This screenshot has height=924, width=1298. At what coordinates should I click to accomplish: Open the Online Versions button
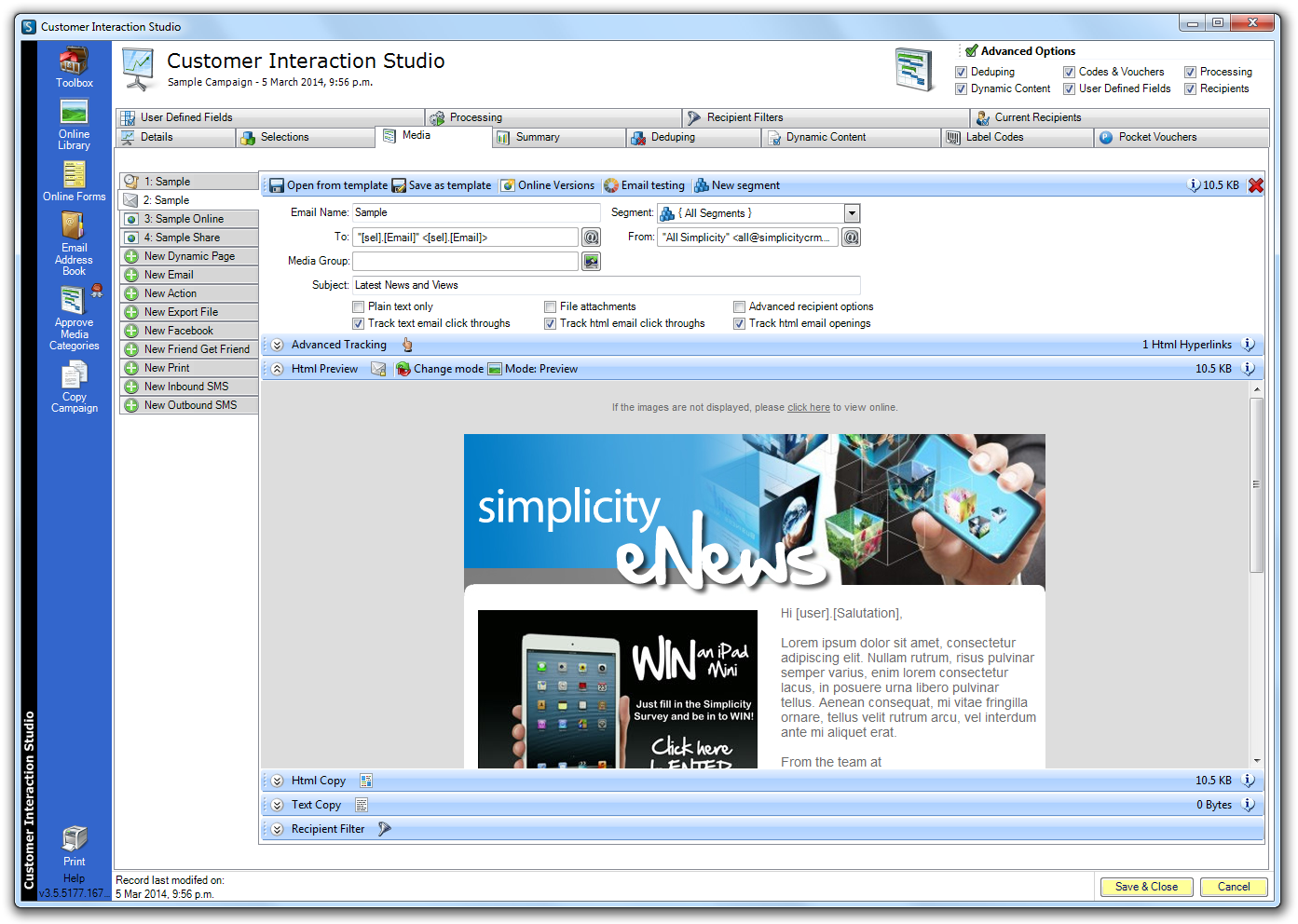(547, 185)
